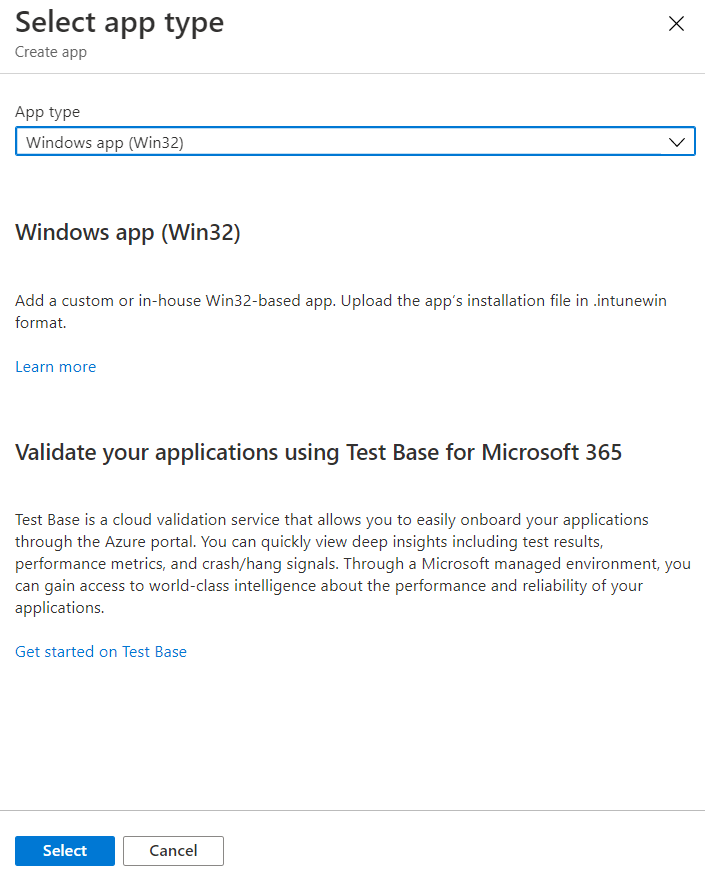Open Get started on Test Base link
705x877 pixels.
pos(101,652)
